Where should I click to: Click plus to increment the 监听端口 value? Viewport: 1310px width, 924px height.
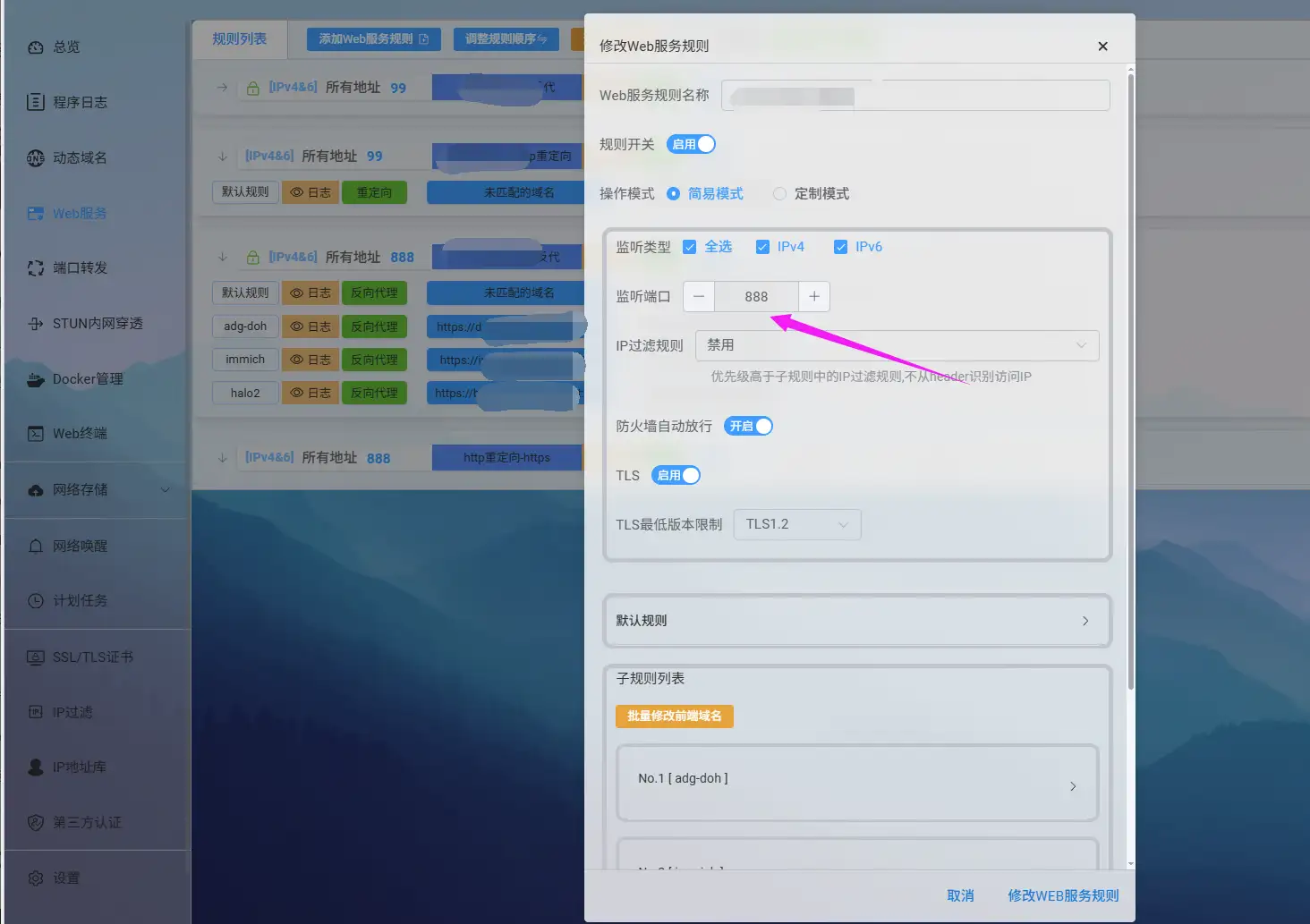[813, 296]
